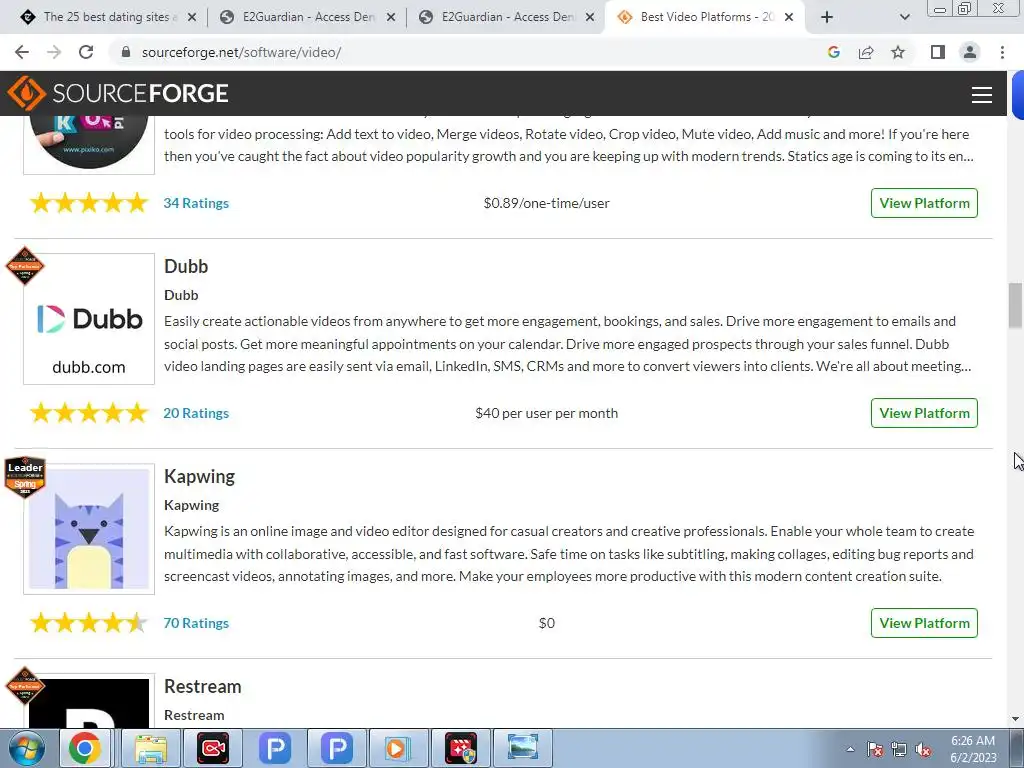This screenshot has width=1024, height=768.
Task: Click View Platform for Dubb
Action: click(924, 413)
